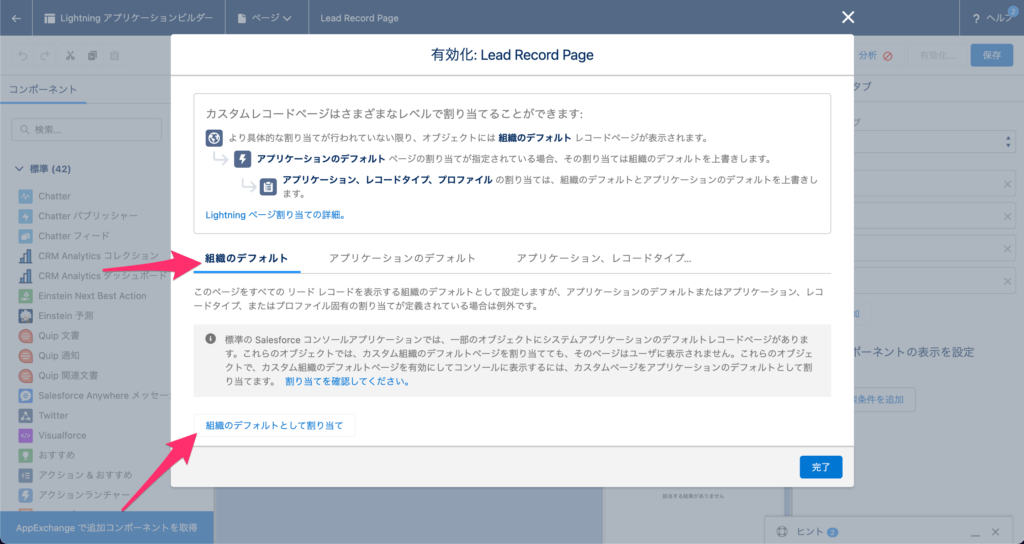Viewport: 1024px width, 544px height.
Task: Click the redo icon in toolbar
Action: point(45,56)
